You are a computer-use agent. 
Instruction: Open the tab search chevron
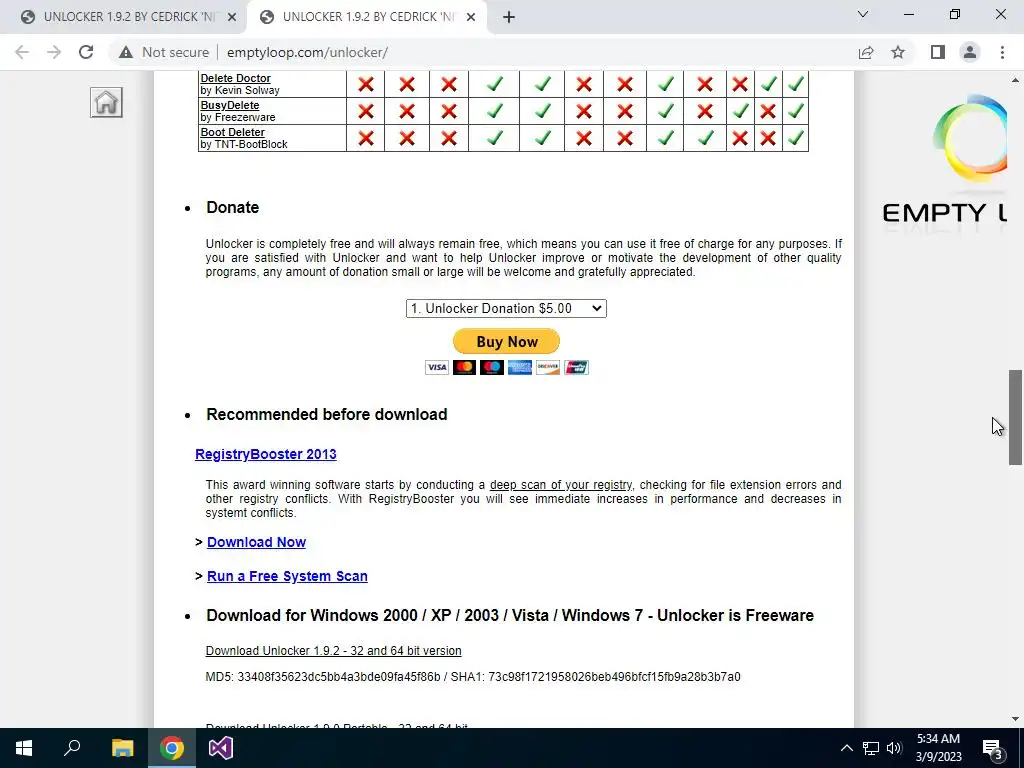point(863,14)
